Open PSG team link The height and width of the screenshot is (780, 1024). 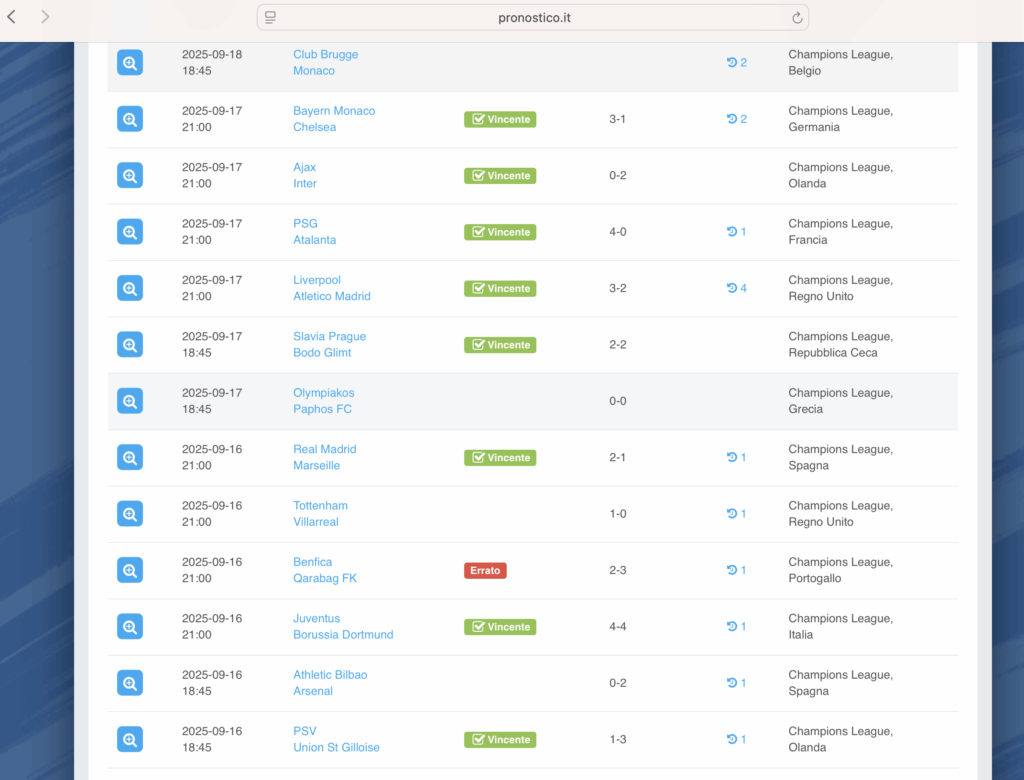point(305,223)
